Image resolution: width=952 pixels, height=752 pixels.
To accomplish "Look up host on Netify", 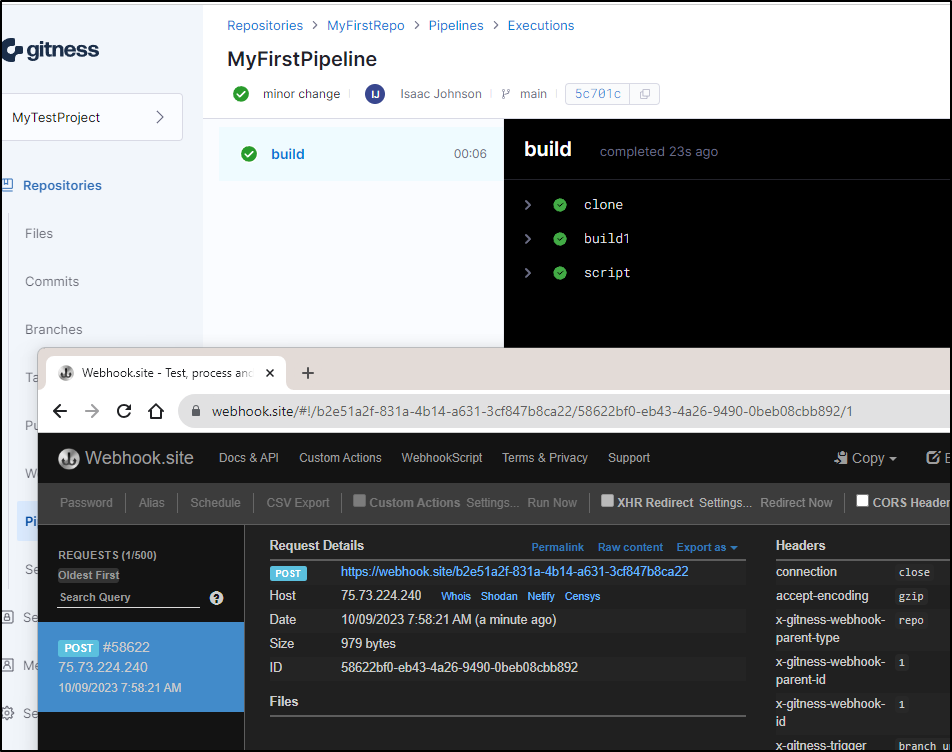I will click(541, 596).
